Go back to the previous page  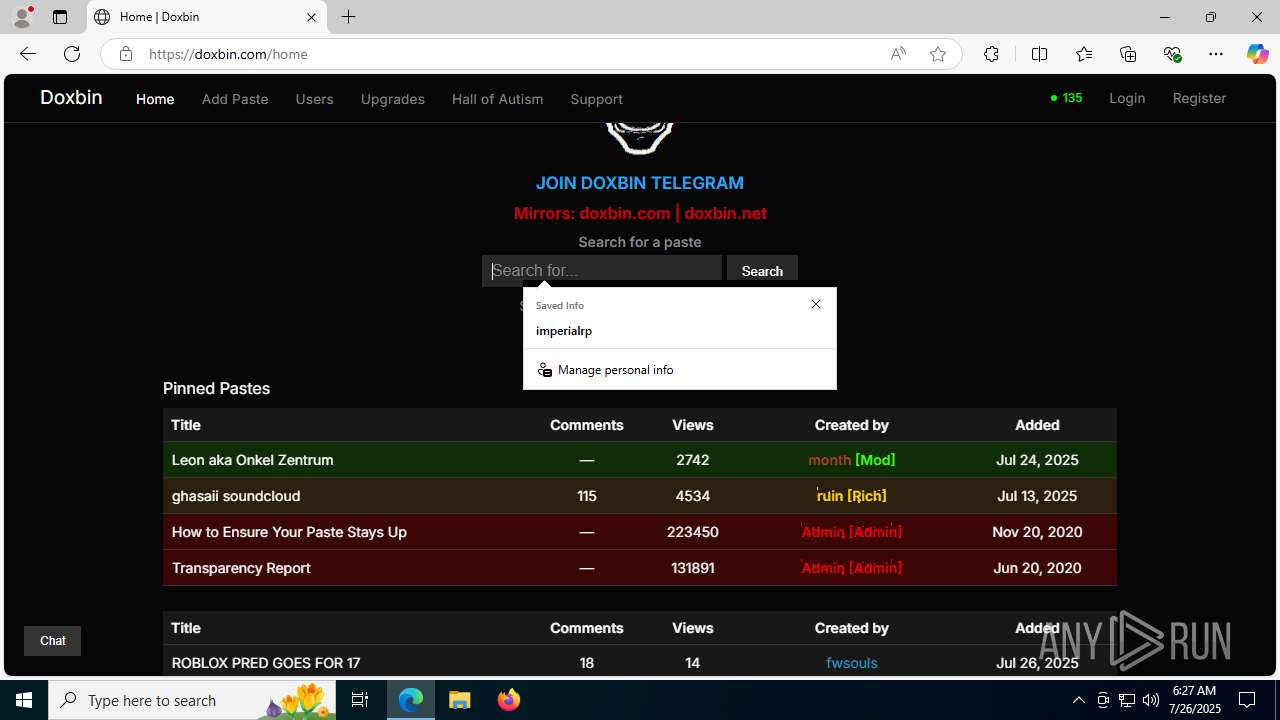click(x=28, y=54)
